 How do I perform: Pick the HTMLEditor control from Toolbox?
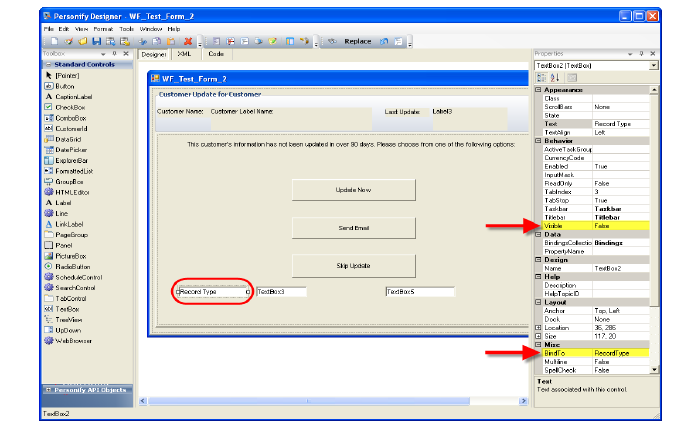click(x=72, y=191)
